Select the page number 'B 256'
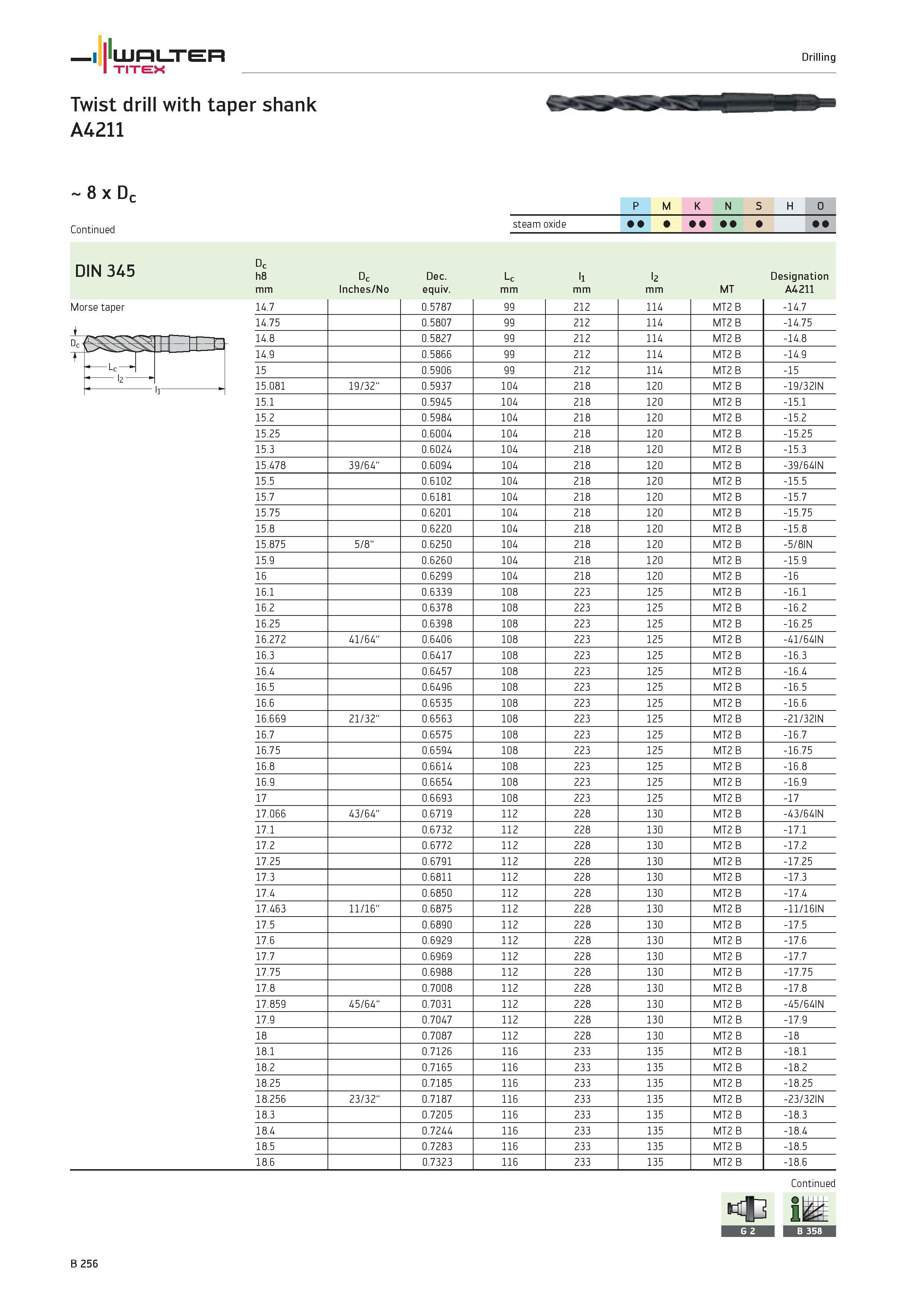924x1307 pixels. click(x=84, y=1264)
